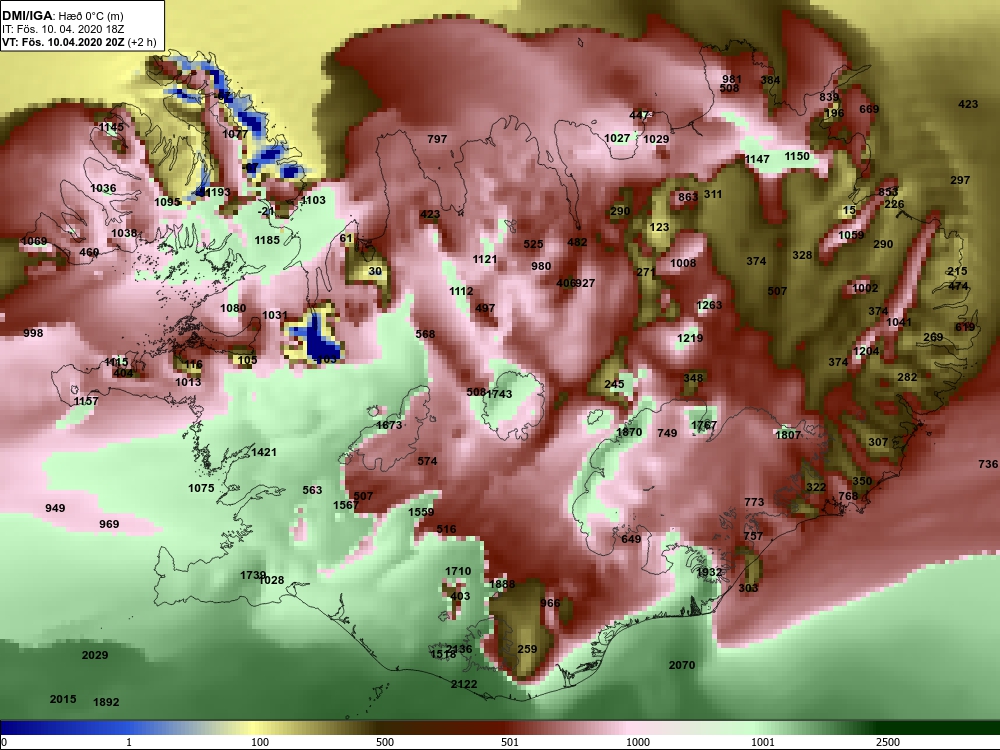Click the map value '749'
The image size is (1000, 750).
(x=667, y=434)
